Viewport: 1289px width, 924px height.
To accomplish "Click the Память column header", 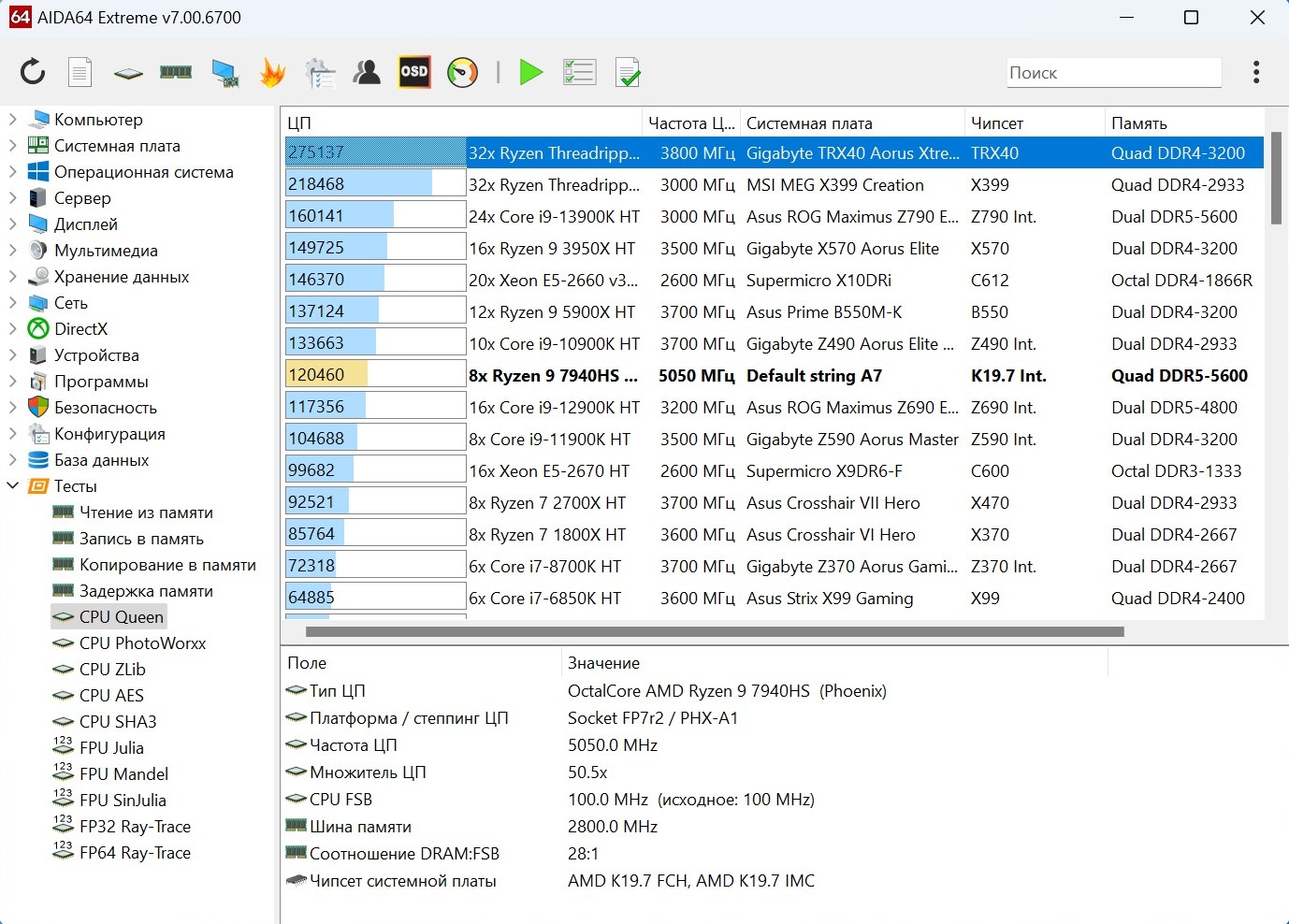I will coord(1138,123).
